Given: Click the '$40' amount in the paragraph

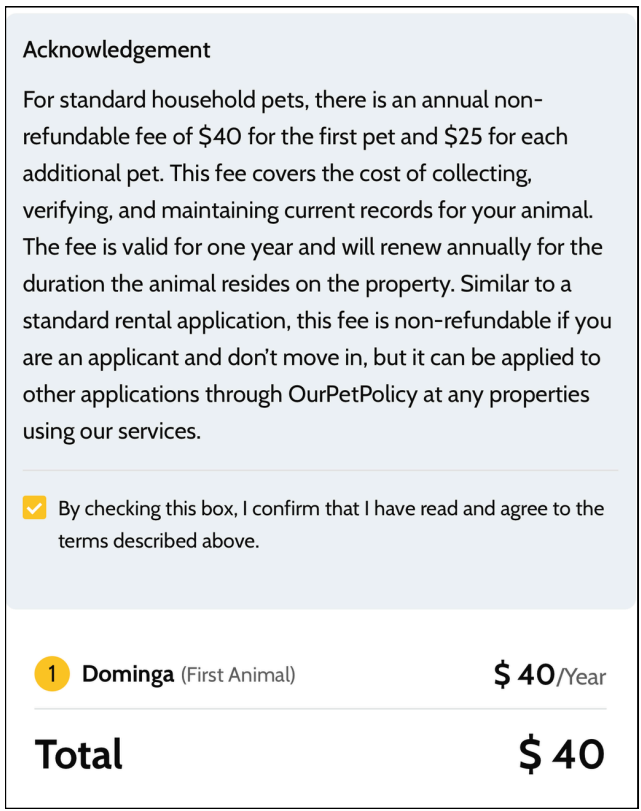Looking at the screenshot, I should [220, 137].
